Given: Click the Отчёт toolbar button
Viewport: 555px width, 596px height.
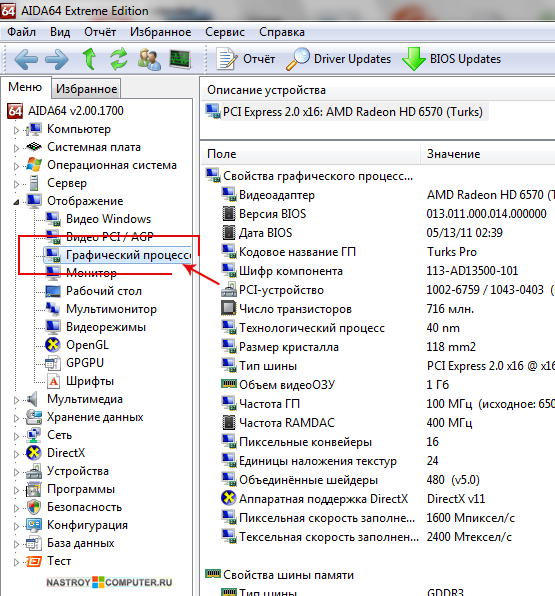Looking at the screenshot, I should [x=246, y=59].
